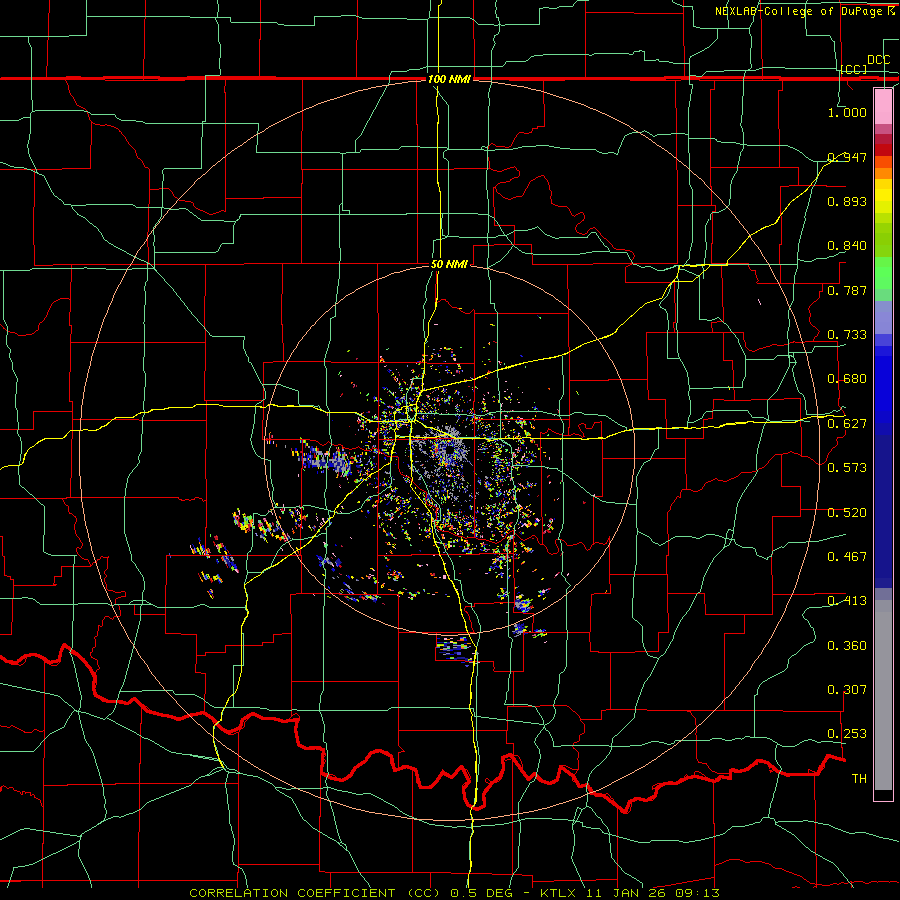Click the 0.840 legend value
Viewport: 900px width, 900px height.
click(847, 246)
